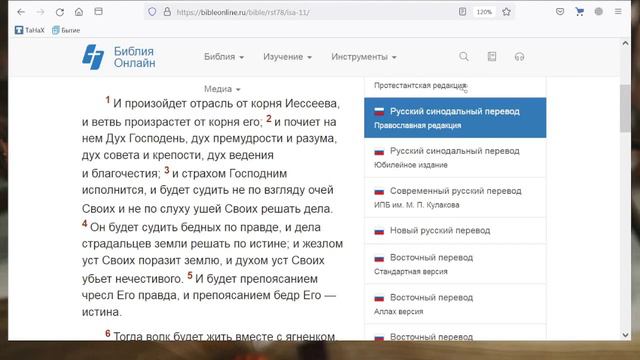Click verse number 2 marker
Screen dimensions: 640x360
point(269,118)
